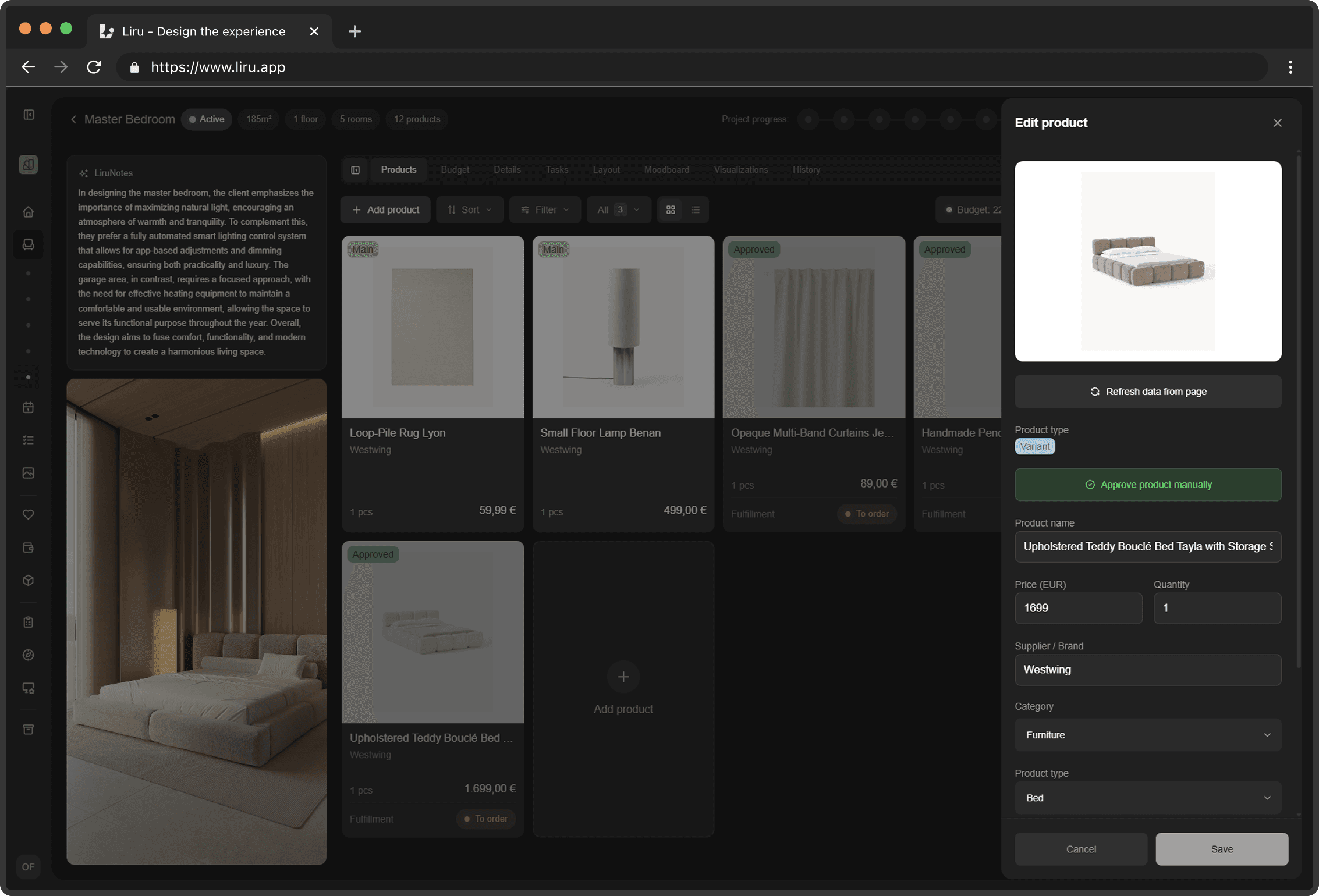1319x896 pixels.
Task: Switch to list view layout
Action: click(x=696, y=209)
